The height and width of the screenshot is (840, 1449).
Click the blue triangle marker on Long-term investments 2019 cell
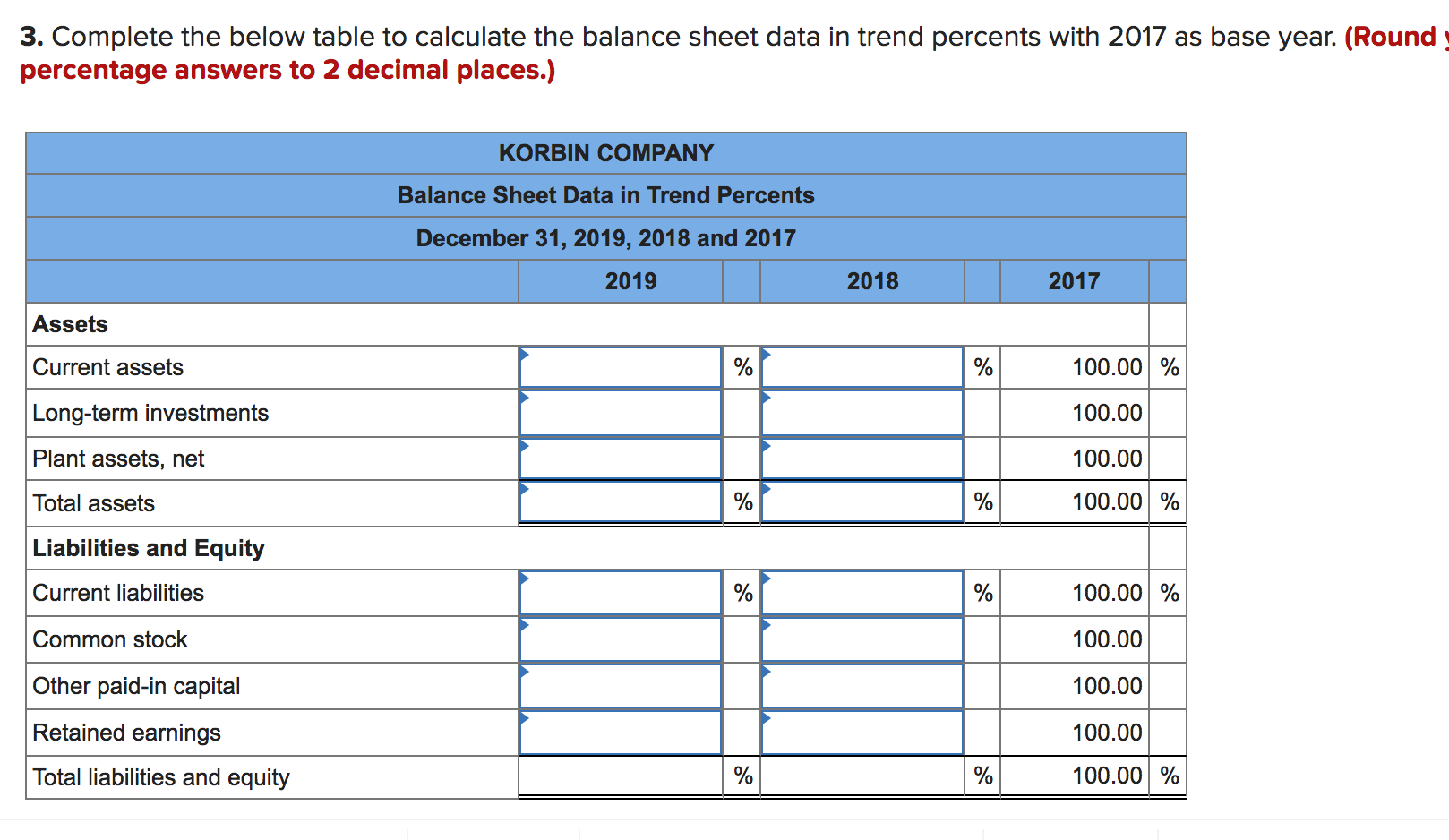[x=525, y=398]
